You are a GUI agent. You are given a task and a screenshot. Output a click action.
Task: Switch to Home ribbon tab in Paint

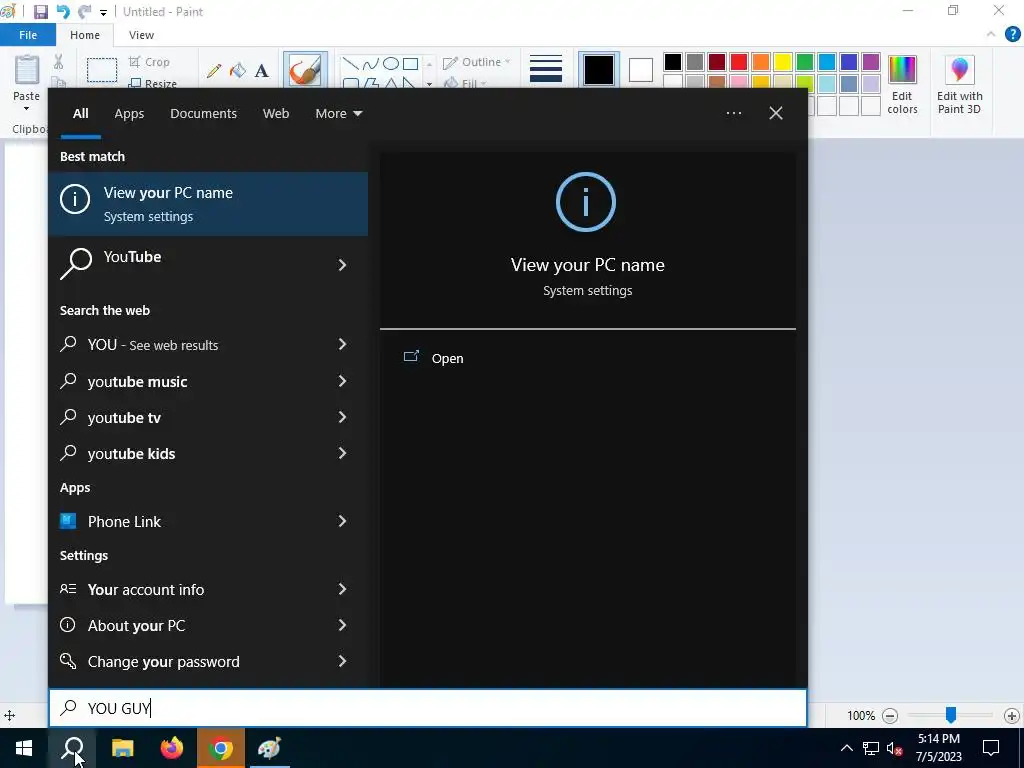pyautogui.click(x=85, y=35)
